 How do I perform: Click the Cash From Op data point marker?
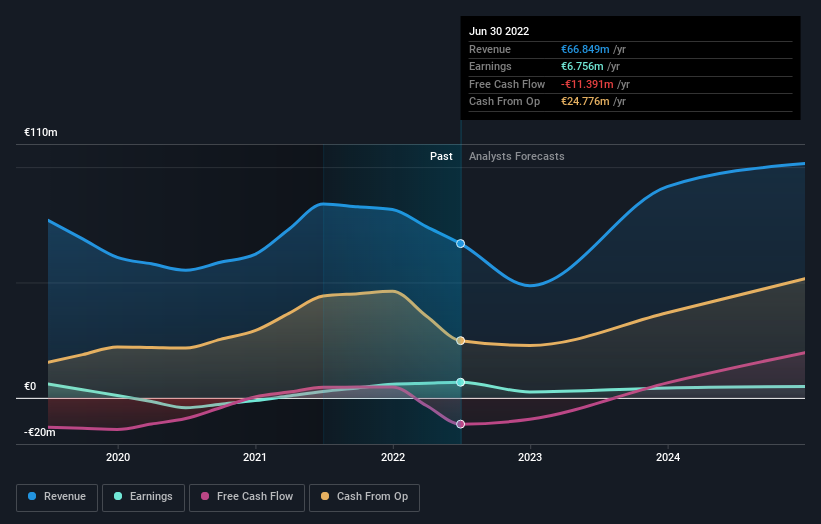click(x=460, y=341)
